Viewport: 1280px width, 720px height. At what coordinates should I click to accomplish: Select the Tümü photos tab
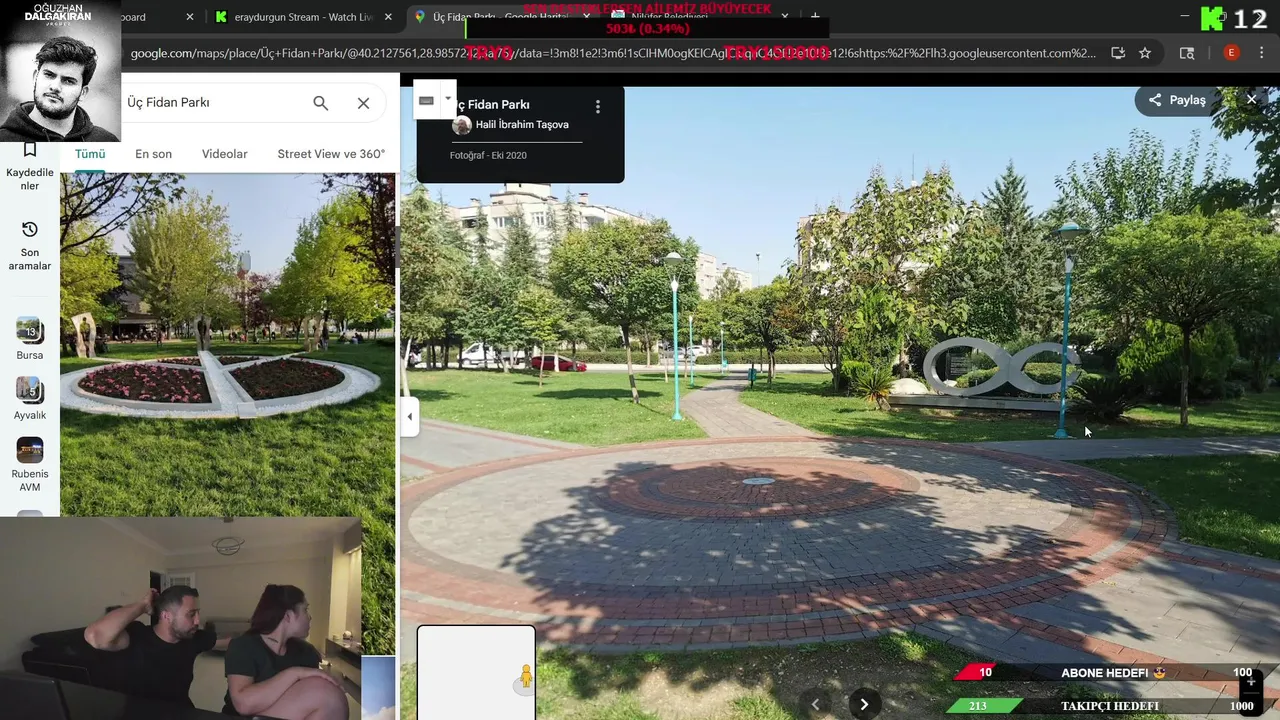pos(90,154)
